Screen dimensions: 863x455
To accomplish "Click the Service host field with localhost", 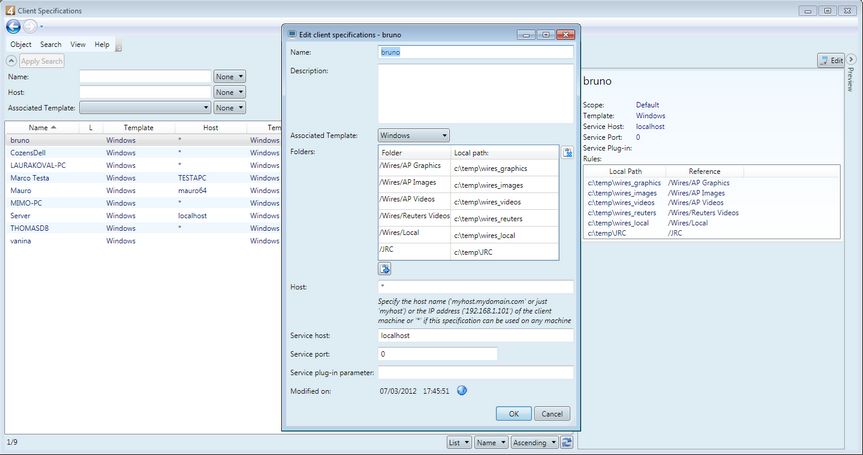I will pos(476,335).
